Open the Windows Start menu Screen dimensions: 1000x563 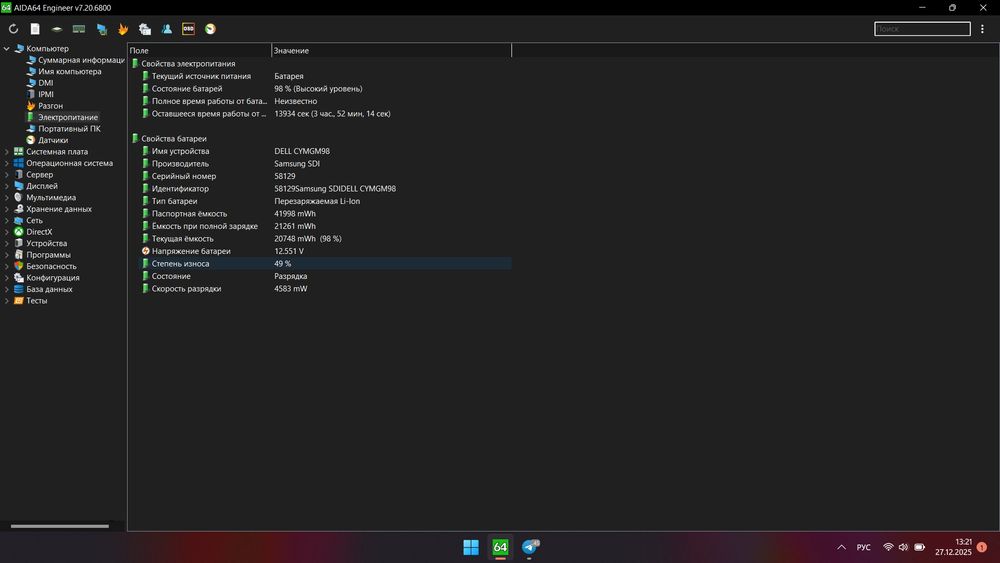click(x=471, y=547)
